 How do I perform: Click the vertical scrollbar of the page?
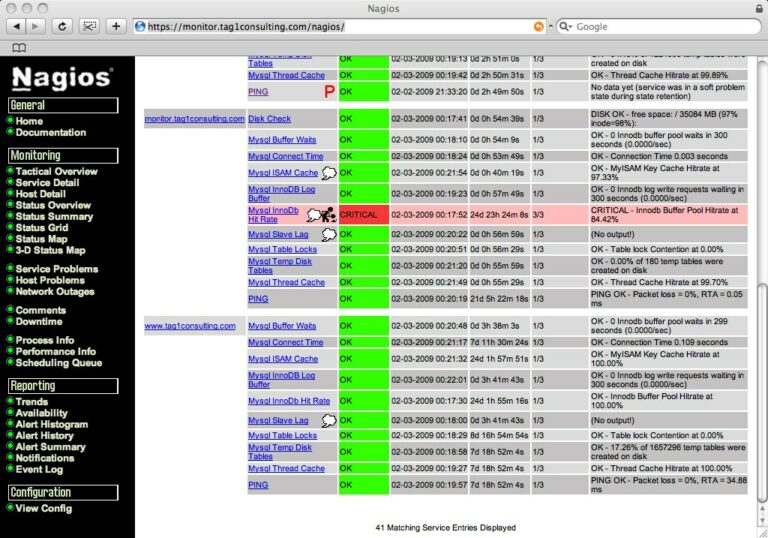[x=762, y=279]
